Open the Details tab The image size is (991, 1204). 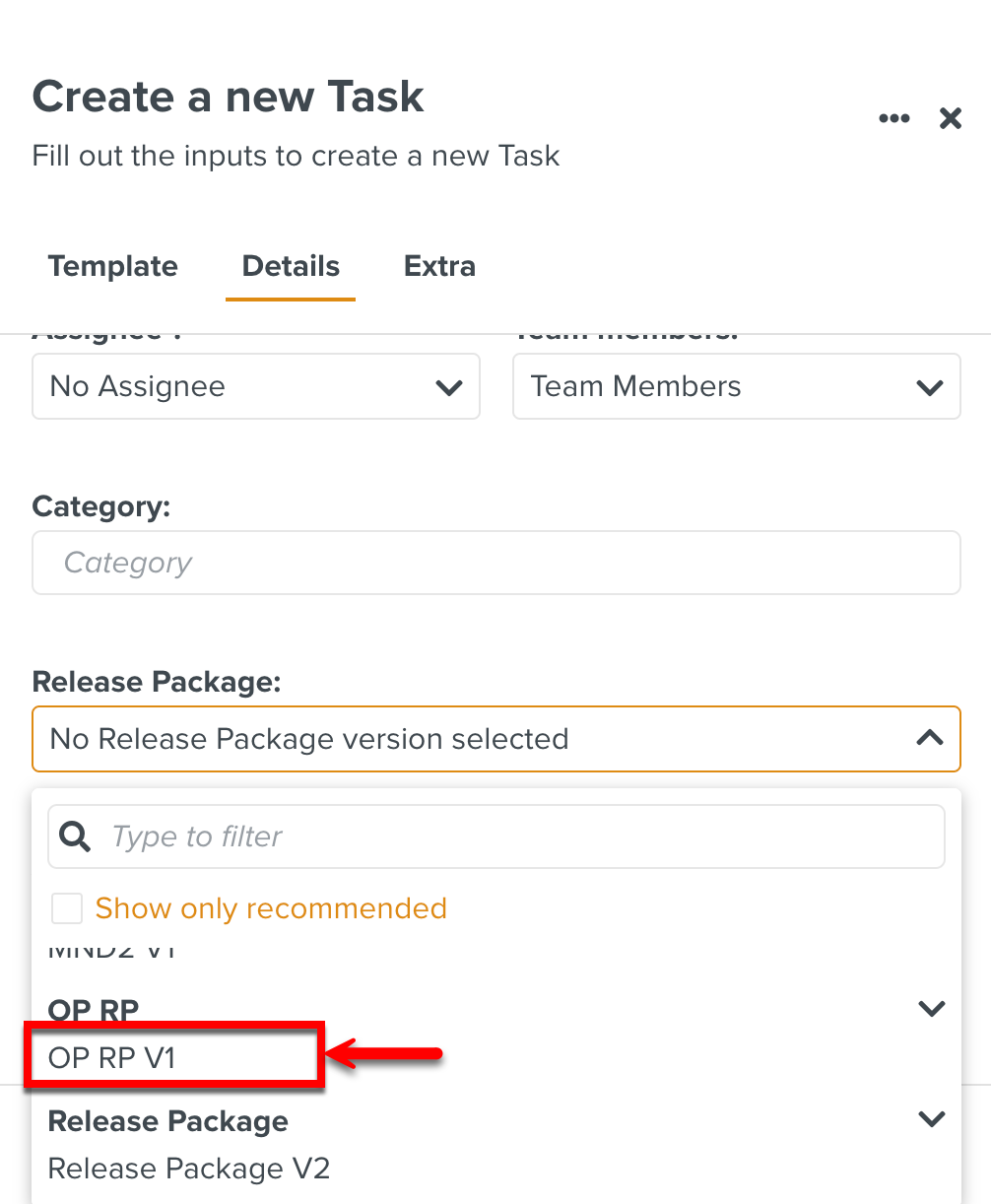pyautogui.click(x=291, y=266)
